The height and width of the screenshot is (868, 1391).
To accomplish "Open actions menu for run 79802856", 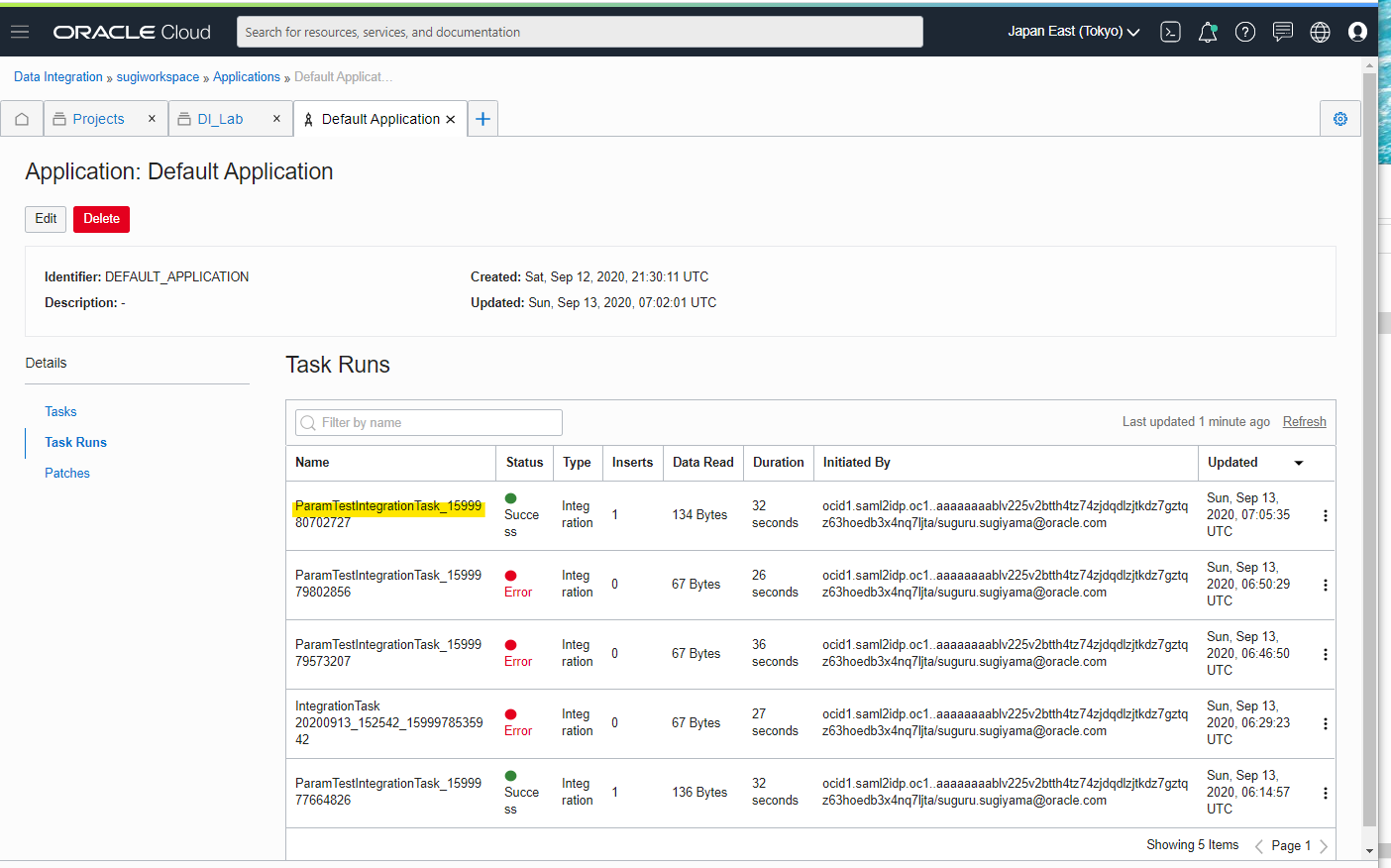I will point(1325,585).
